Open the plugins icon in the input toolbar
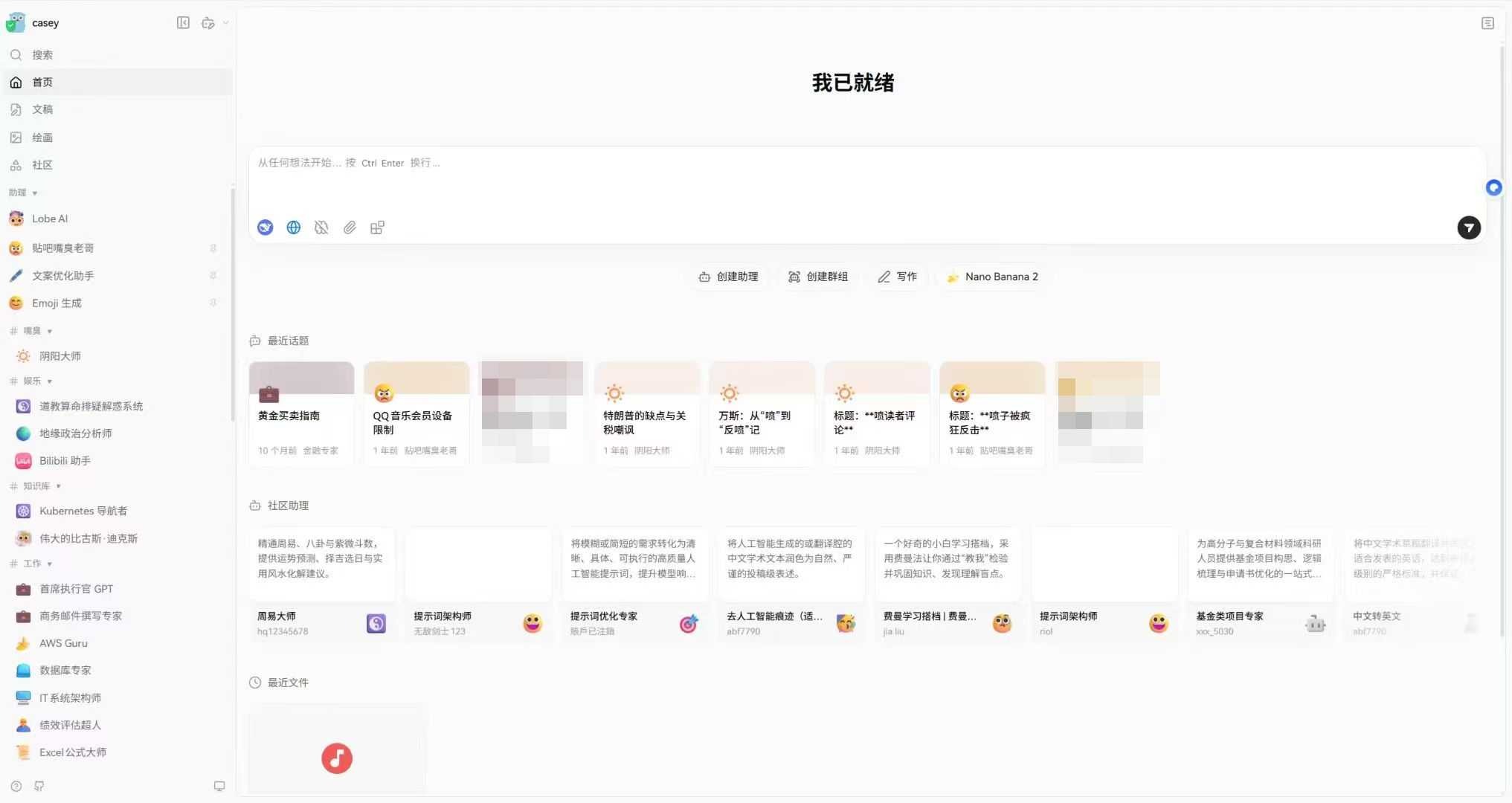Screen dimensions: 1512x803 (x=377, y=228)
